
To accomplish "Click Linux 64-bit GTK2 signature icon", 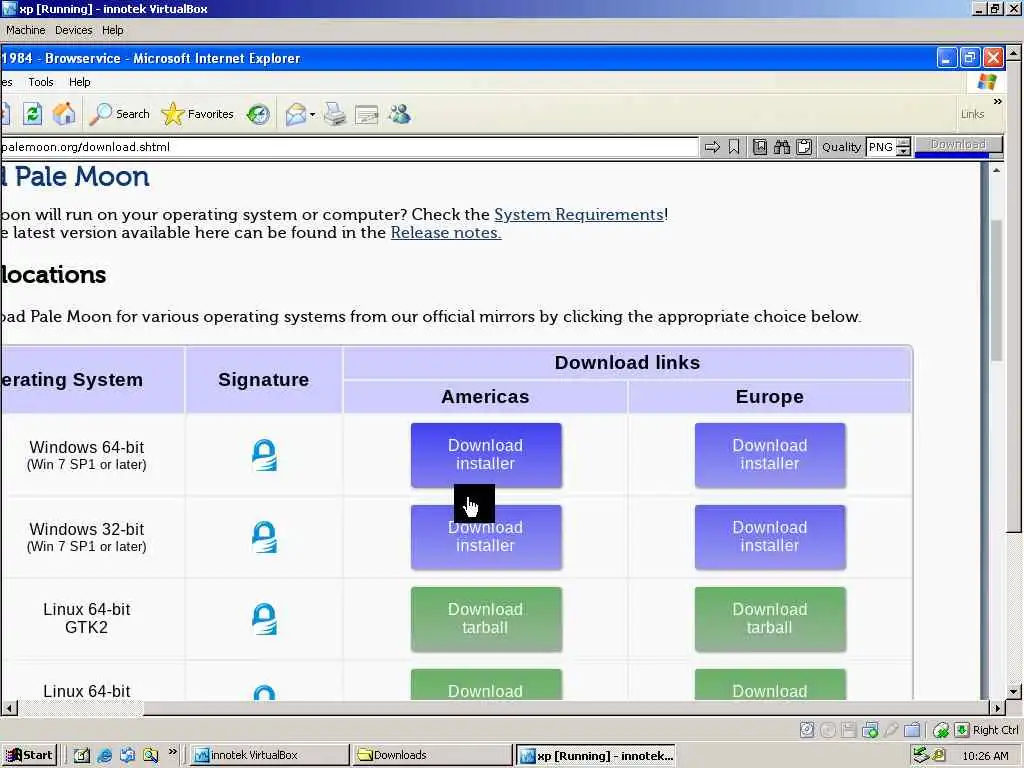I will tap(264, 618).
